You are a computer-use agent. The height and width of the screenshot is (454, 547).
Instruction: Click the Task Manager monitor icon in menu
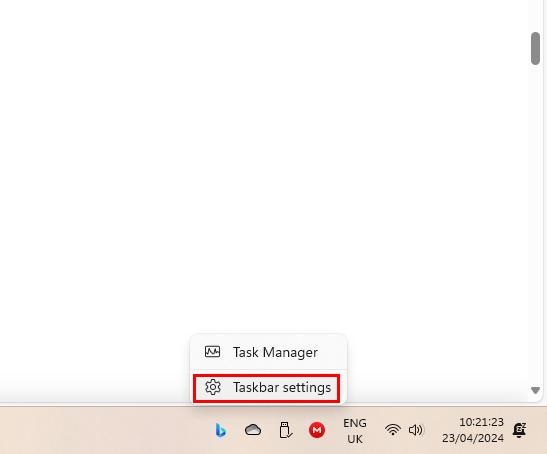pyautogui.click(x=212, y=352)
